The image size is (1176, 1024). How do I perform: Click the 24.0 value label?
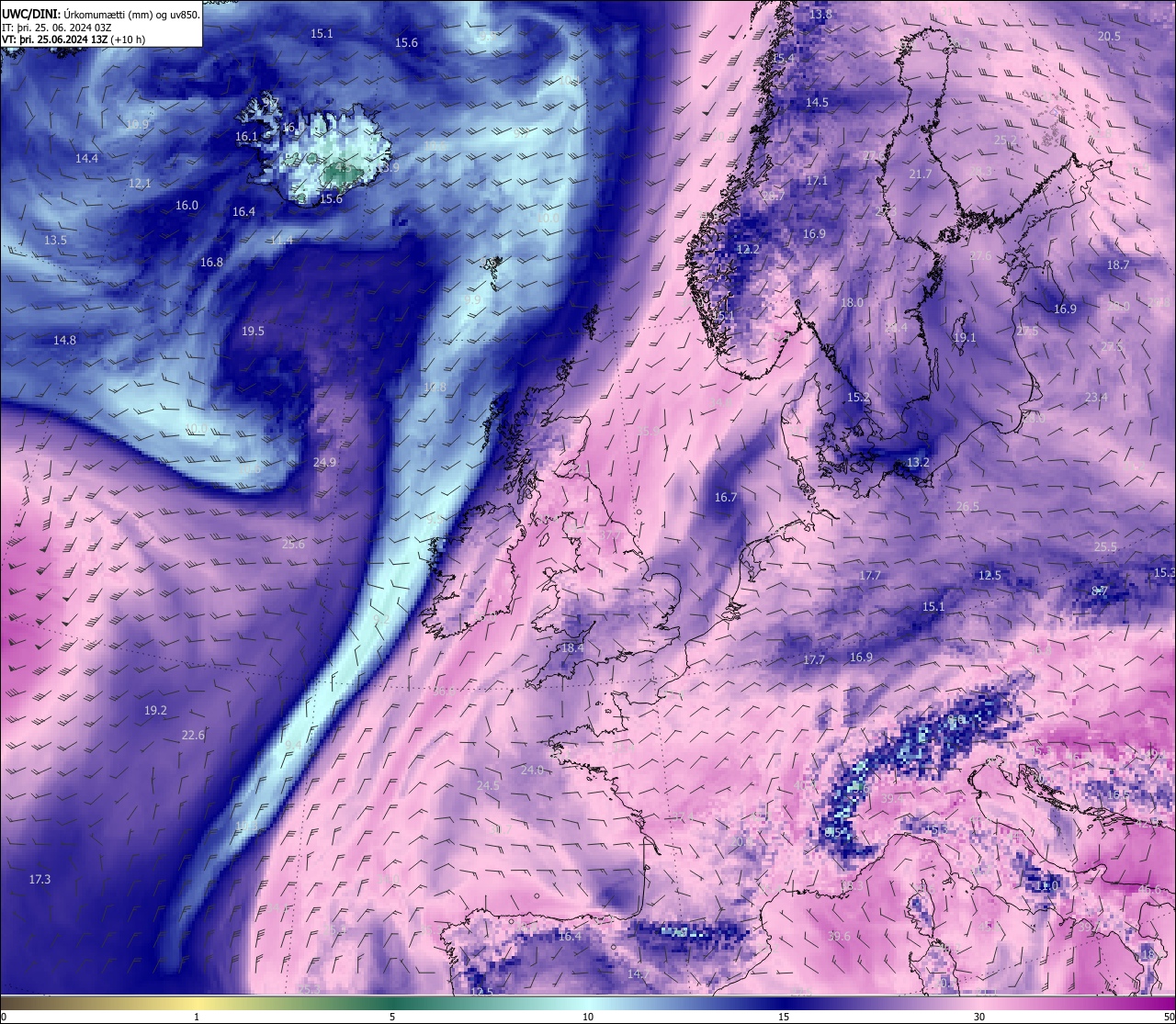[x=532, y=771]
